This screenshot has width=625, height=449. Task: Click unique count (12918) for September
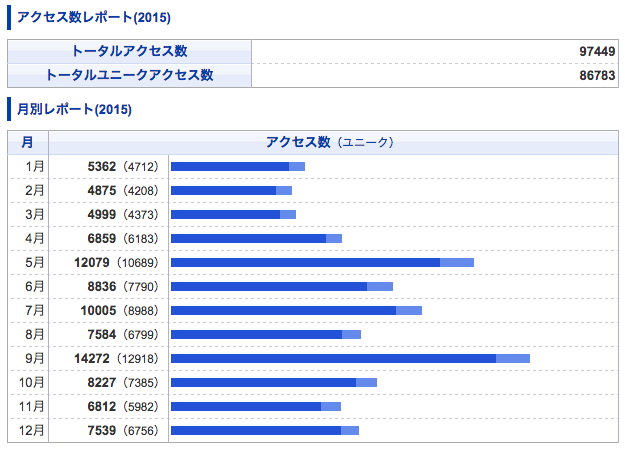tap(138, 358)
